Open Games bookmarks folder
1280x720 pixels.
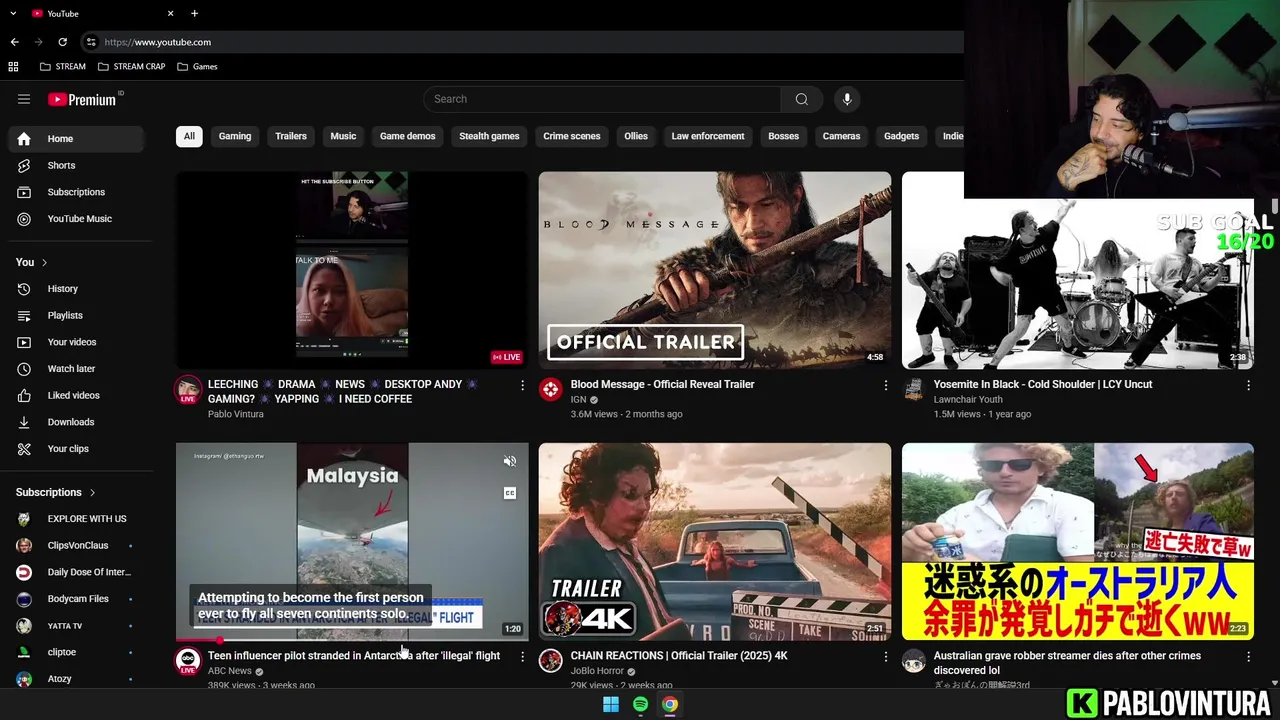[197, 67]
